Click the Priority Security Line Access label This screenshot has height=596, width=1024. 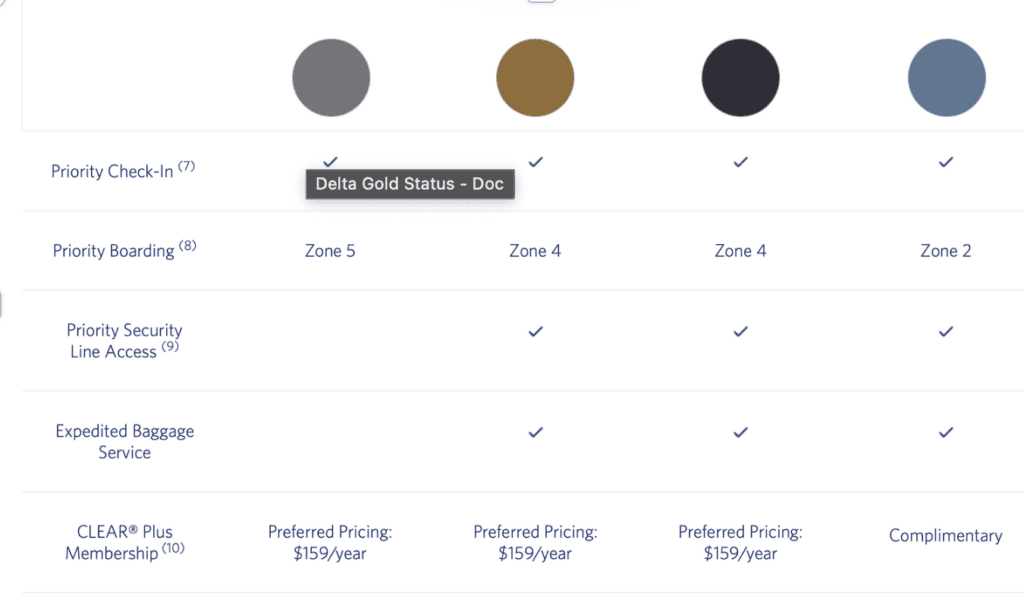coord(124,341)
